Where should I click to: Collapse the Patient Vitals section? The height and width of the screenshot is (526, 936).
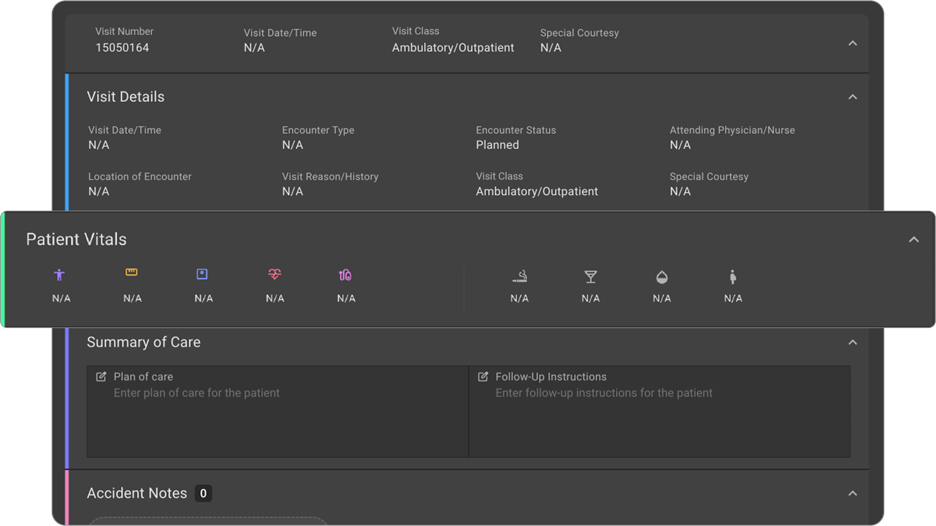[913, 239]
